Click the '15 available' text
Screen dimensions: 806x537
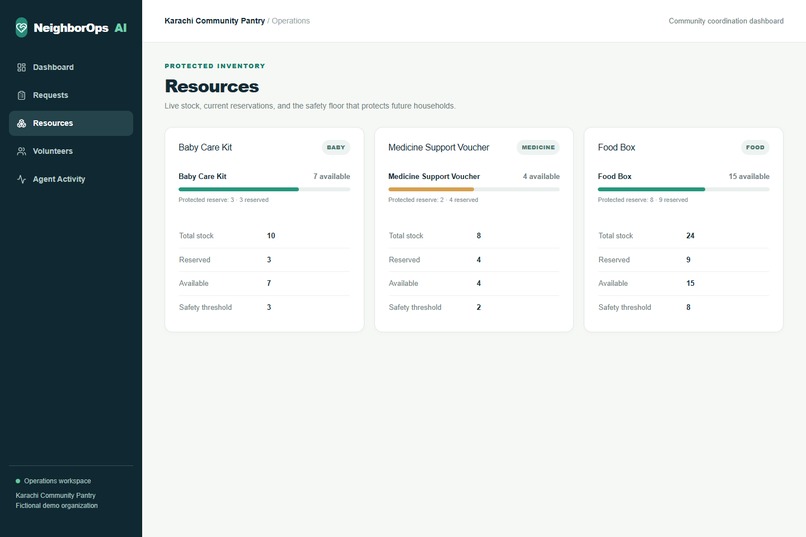click(749, 176)
